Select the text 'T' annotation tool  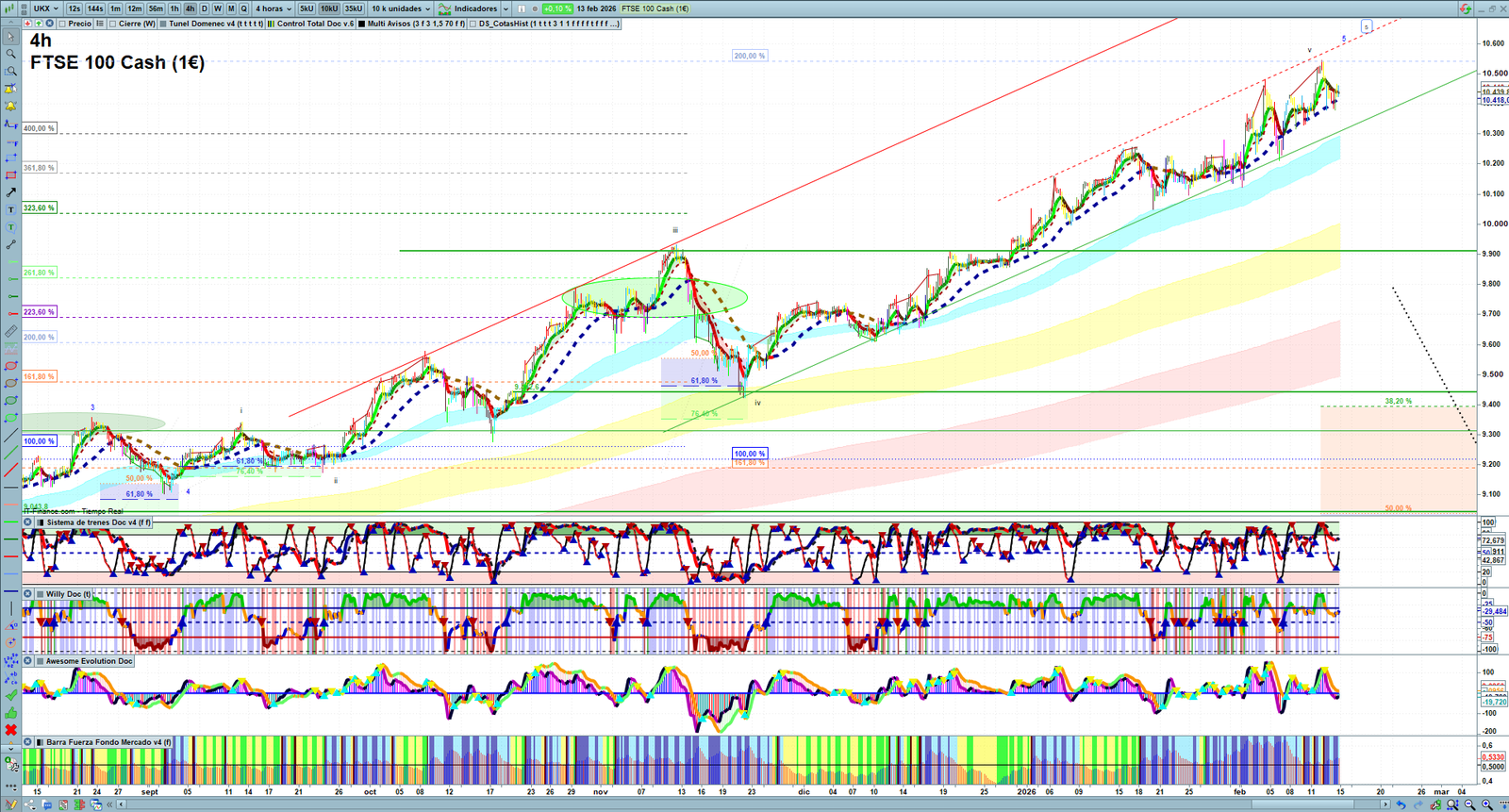(x=11, y=210)
